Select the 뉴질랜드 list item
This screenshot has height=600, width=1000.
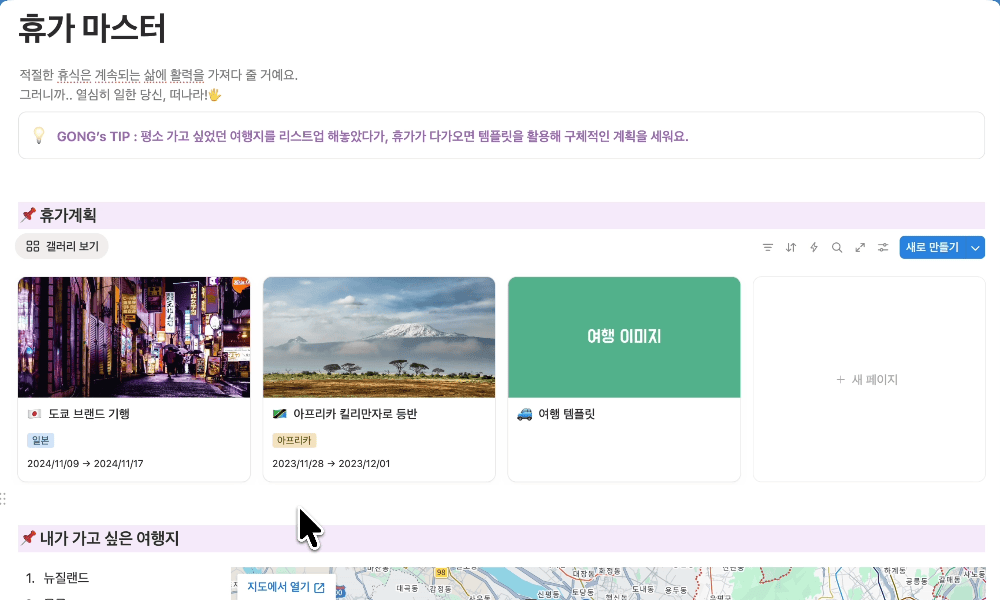coord(66,578)
